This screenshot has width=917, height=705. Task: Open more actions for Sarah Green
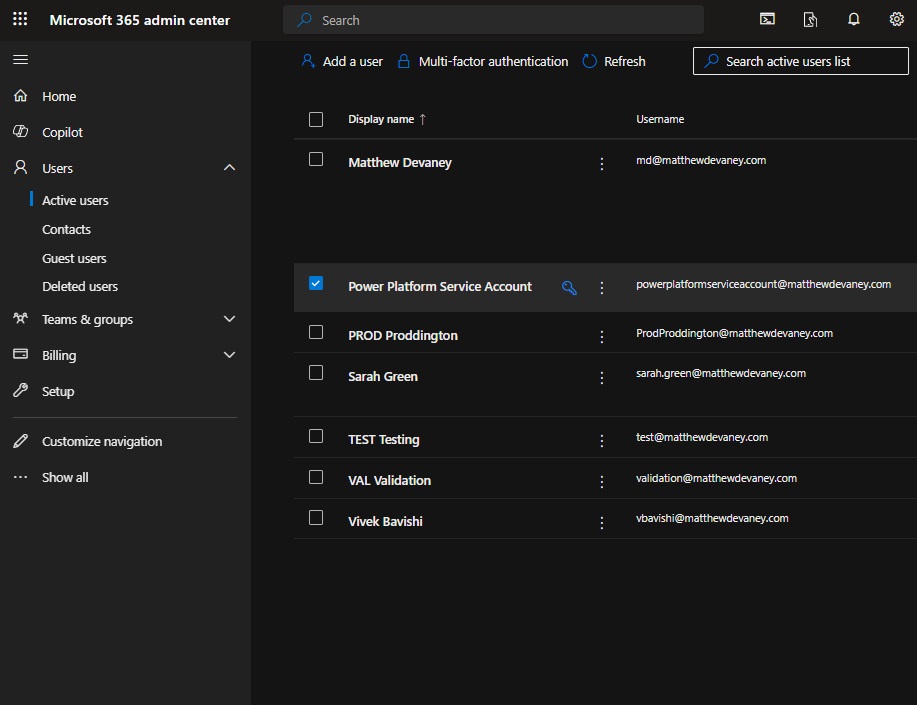pos(602,377)
